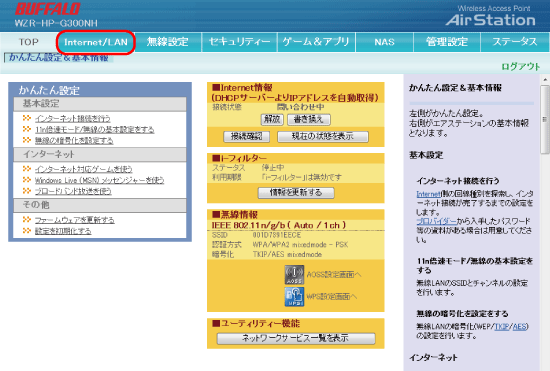The height and width of the screenshot is (371, 550).
Task: Click the BUFFALO logo
Action: (x=48, y=9)
